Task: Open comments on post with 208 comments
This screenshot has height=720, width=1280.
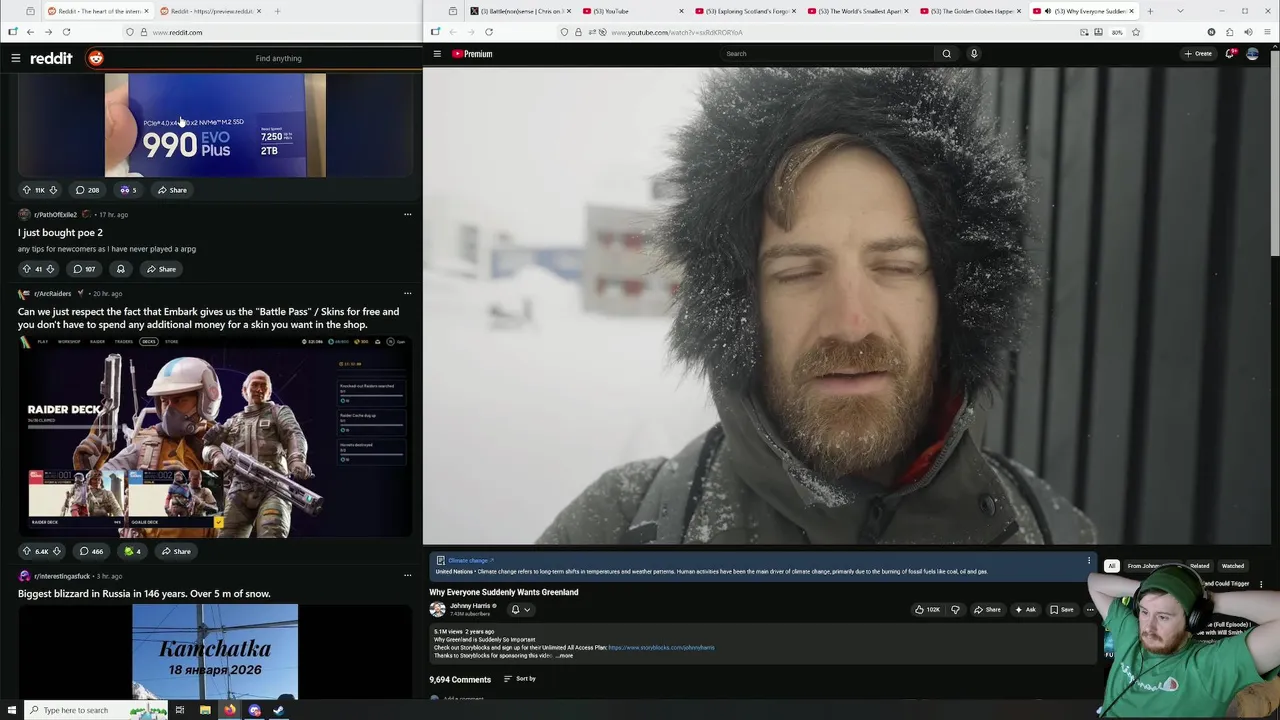Action: click(86, 190)
